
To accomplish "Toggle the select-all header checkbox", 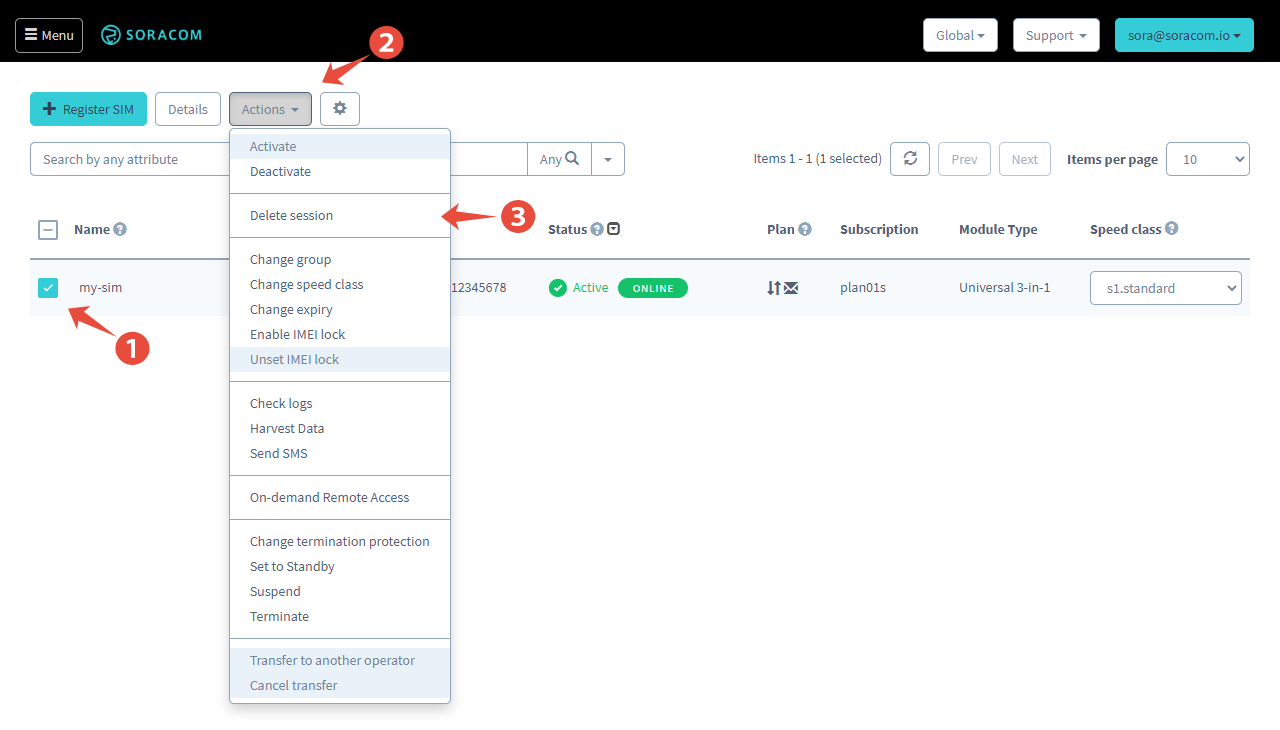I will coord(48,229).
